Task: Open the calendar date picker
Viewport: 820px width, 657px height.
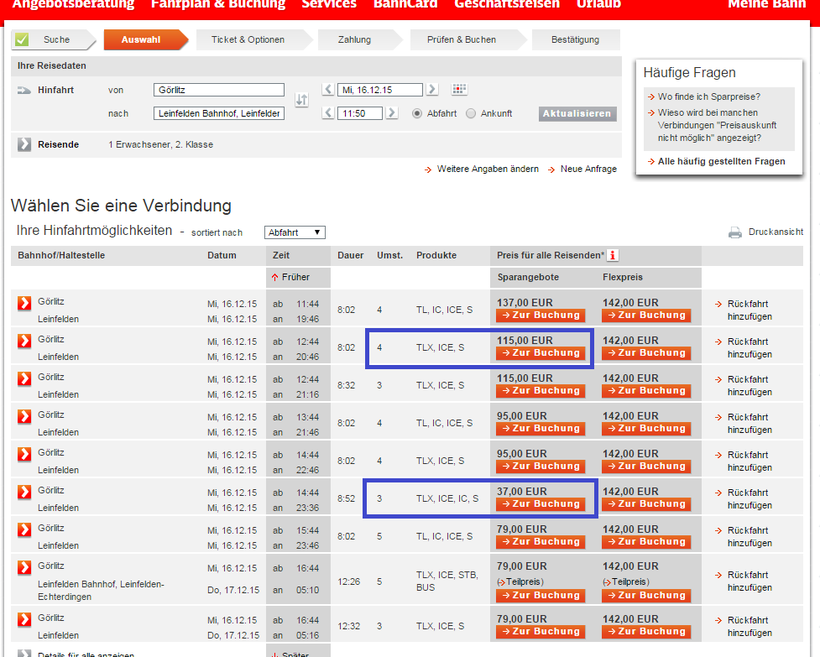Action: pos(459,90)
